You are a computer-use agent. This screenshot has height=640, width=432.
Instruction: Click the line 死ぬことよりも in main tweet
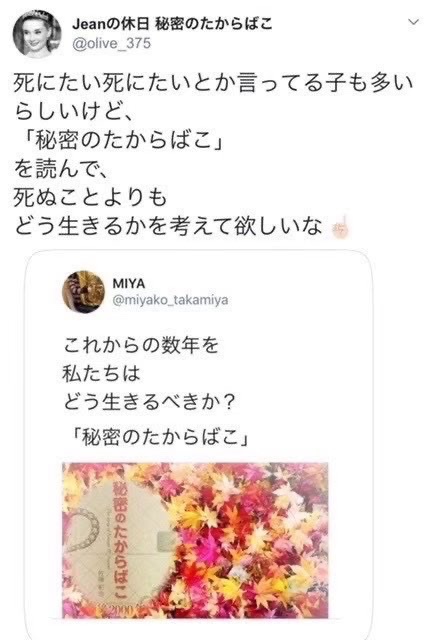90,197
